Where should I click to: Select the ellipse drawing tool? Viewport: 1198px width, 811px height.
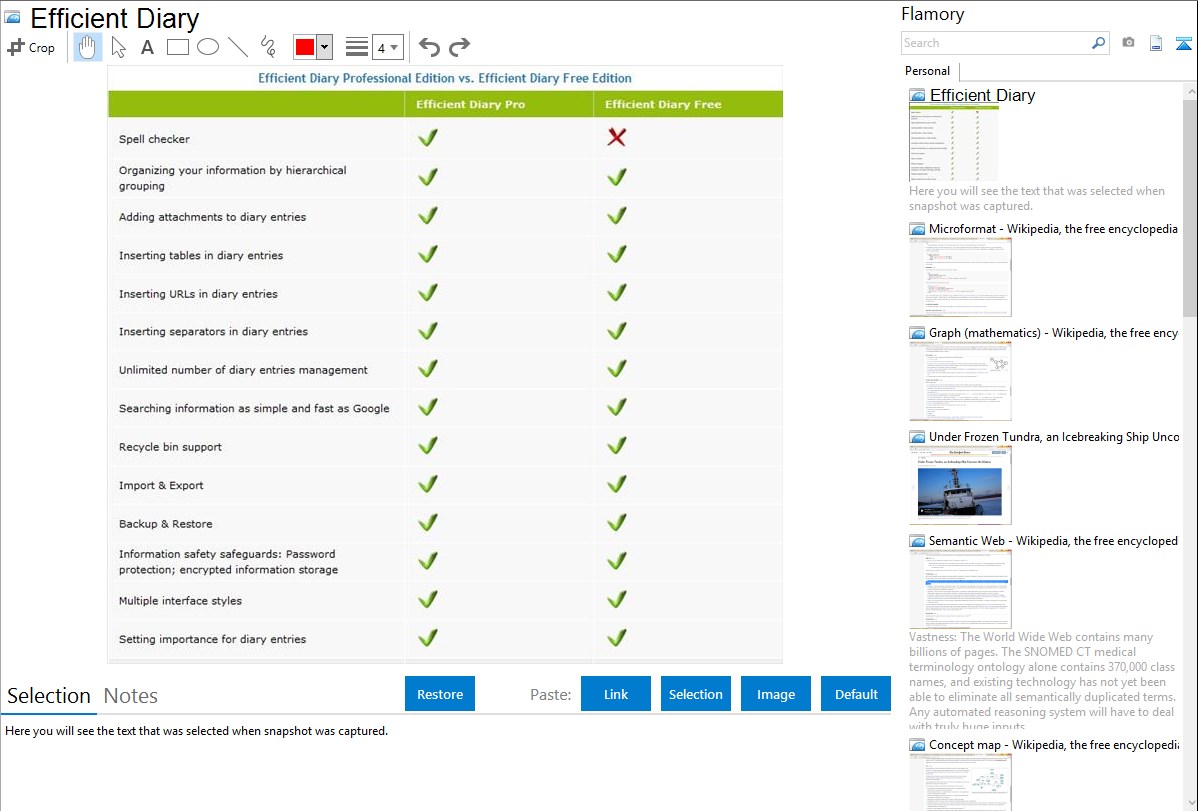click(x=208, y=47)
